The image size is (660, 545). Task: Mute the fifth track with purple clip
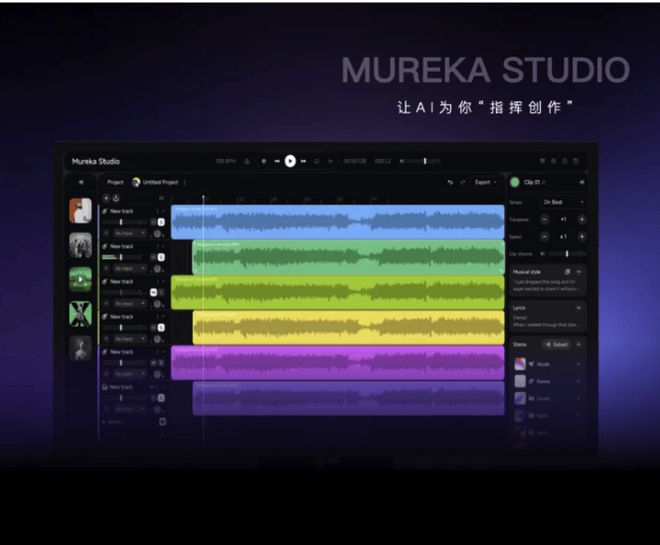click(153, 362)
